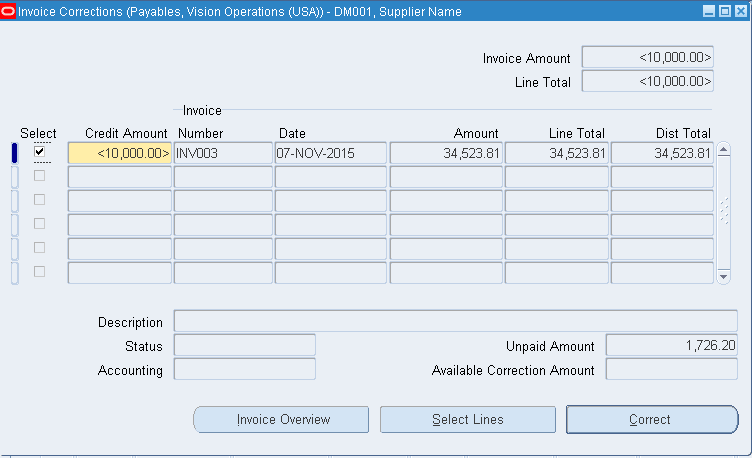
Task: Click the Invoice Amount field at top
Action: click(648, 58)
